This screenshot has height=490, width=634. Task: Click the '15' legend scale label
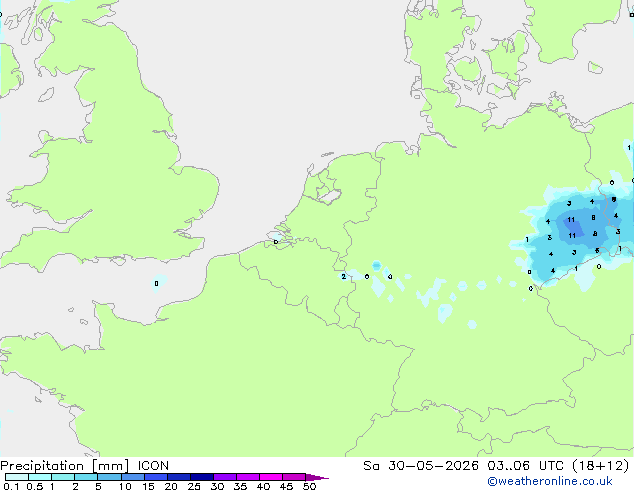pyautogui.click(x=148, y=486)
